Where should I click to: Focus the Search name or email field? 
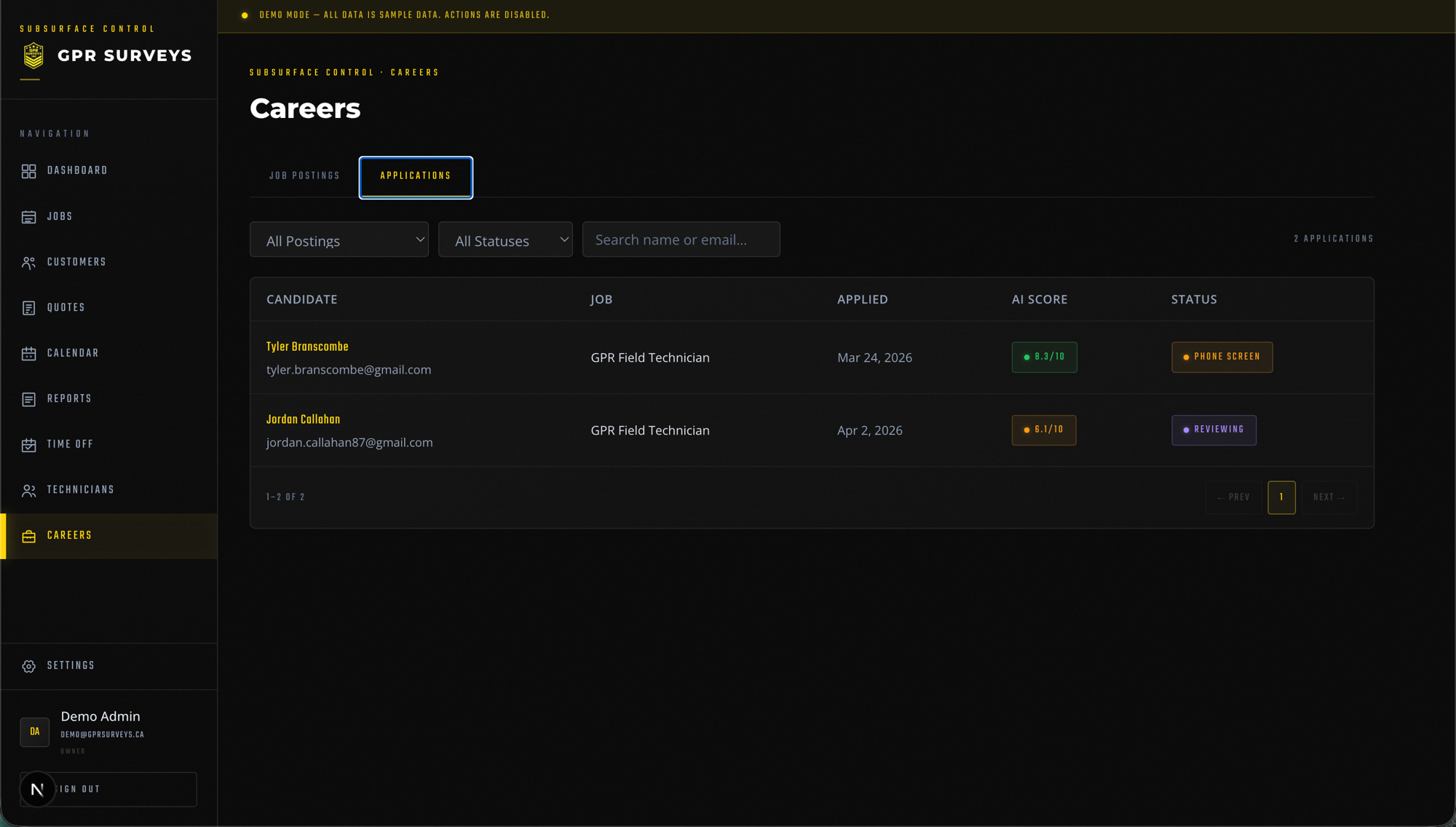681,240
